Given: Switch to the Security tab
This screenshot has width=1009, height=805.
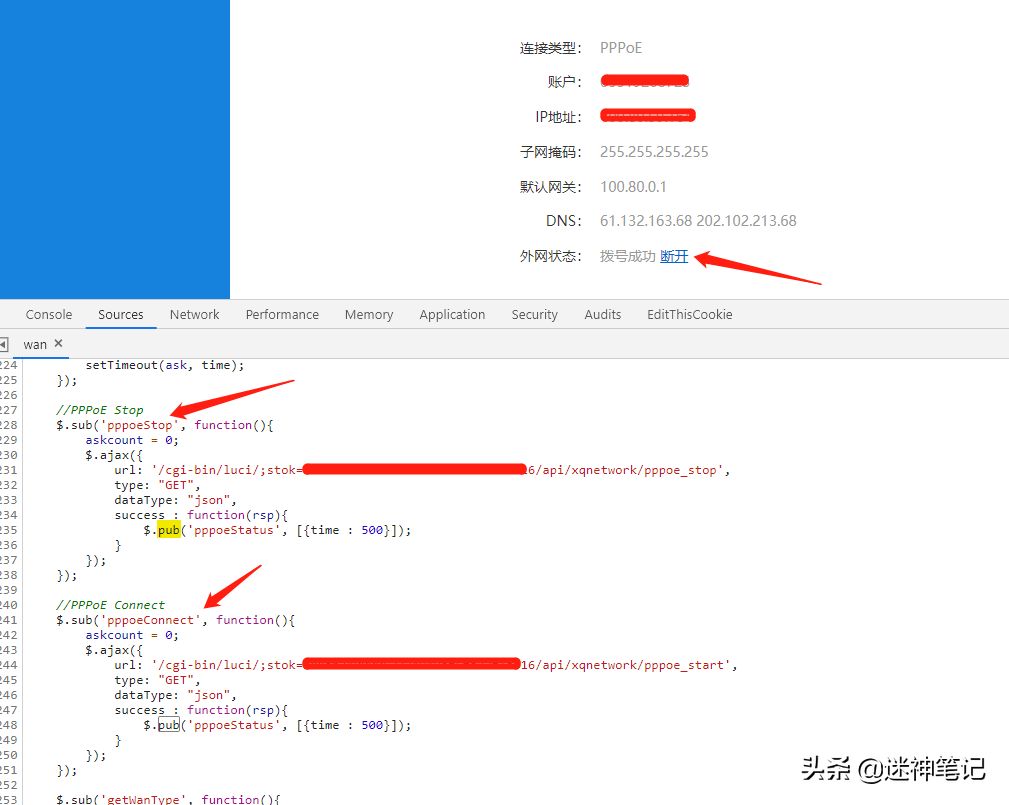Looking at the screenshot, I should 534,315.
